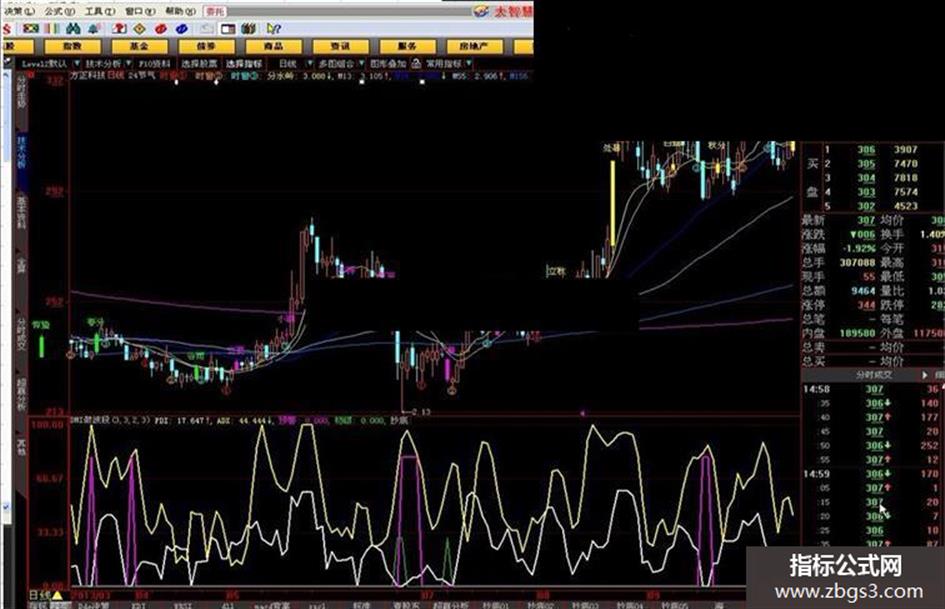The image size is (945, 609).
Task: Expand the 日线 period dropdown arrow
Action: point(309,63)
